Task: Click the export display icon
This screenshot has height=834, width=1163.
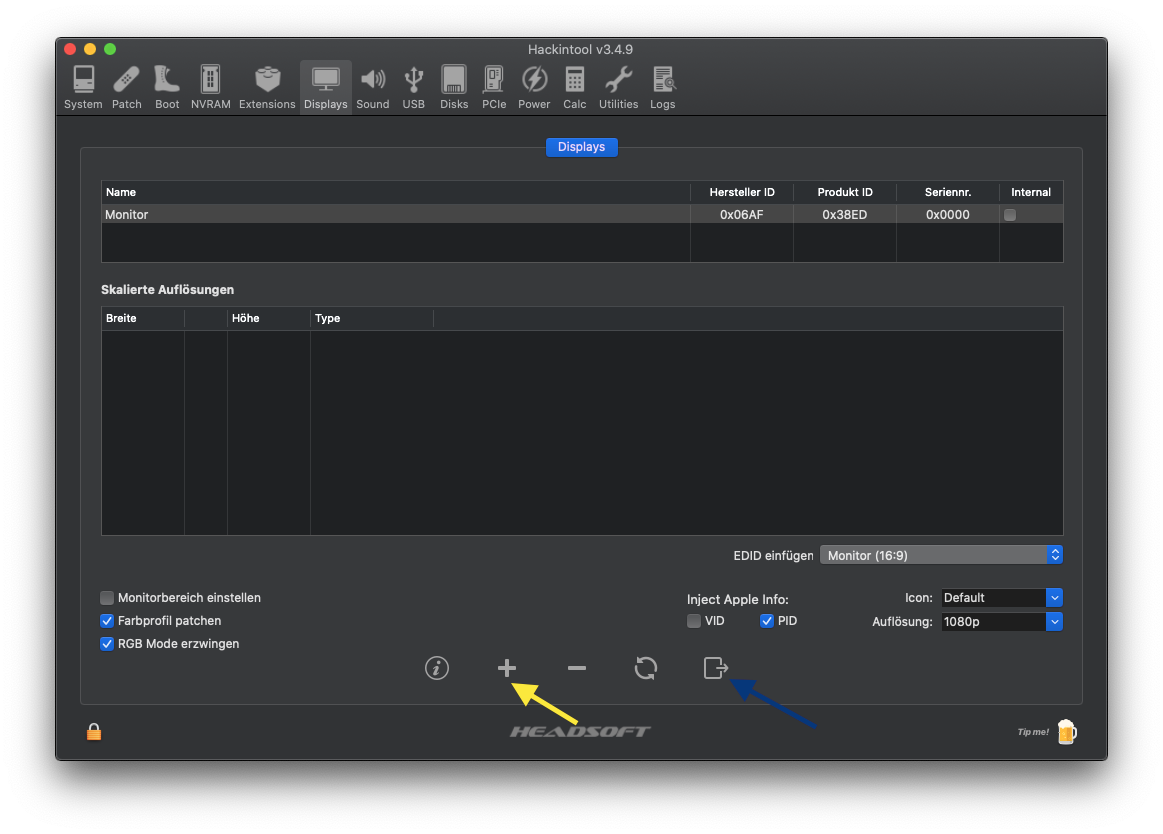Action: tap(716, 668)
